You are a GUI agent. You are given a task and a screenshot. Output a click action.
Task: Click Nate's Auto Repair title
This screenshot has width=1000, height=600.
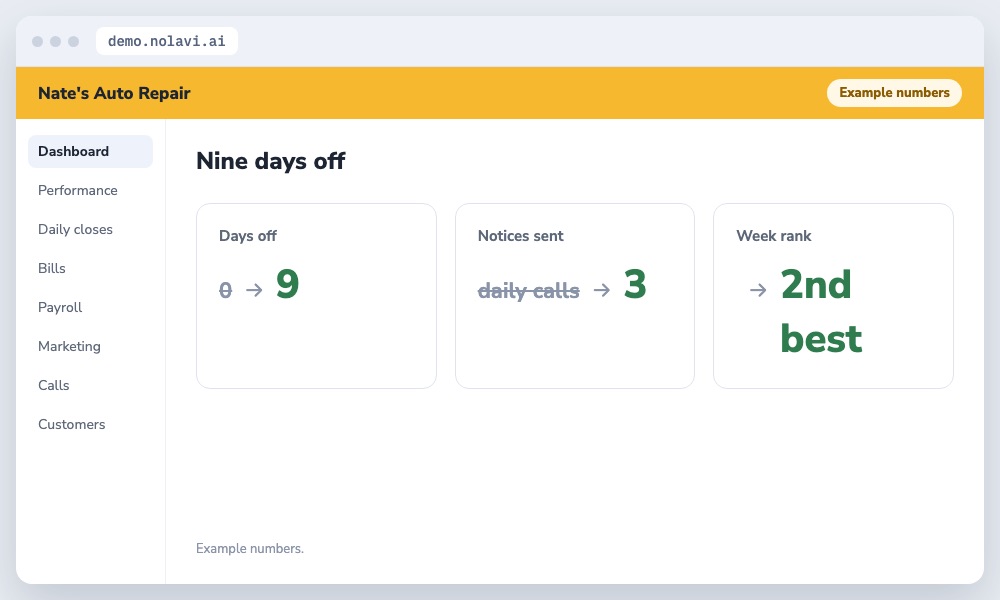coord(114,93)
